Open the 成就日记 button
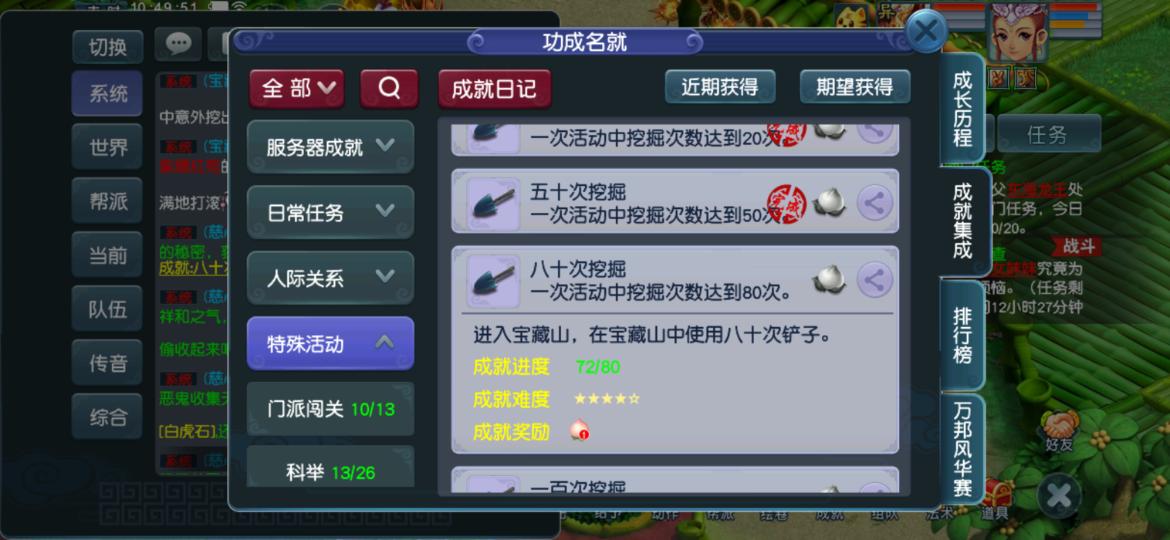Screen dimensions: 1170x540 pos(494,89)
